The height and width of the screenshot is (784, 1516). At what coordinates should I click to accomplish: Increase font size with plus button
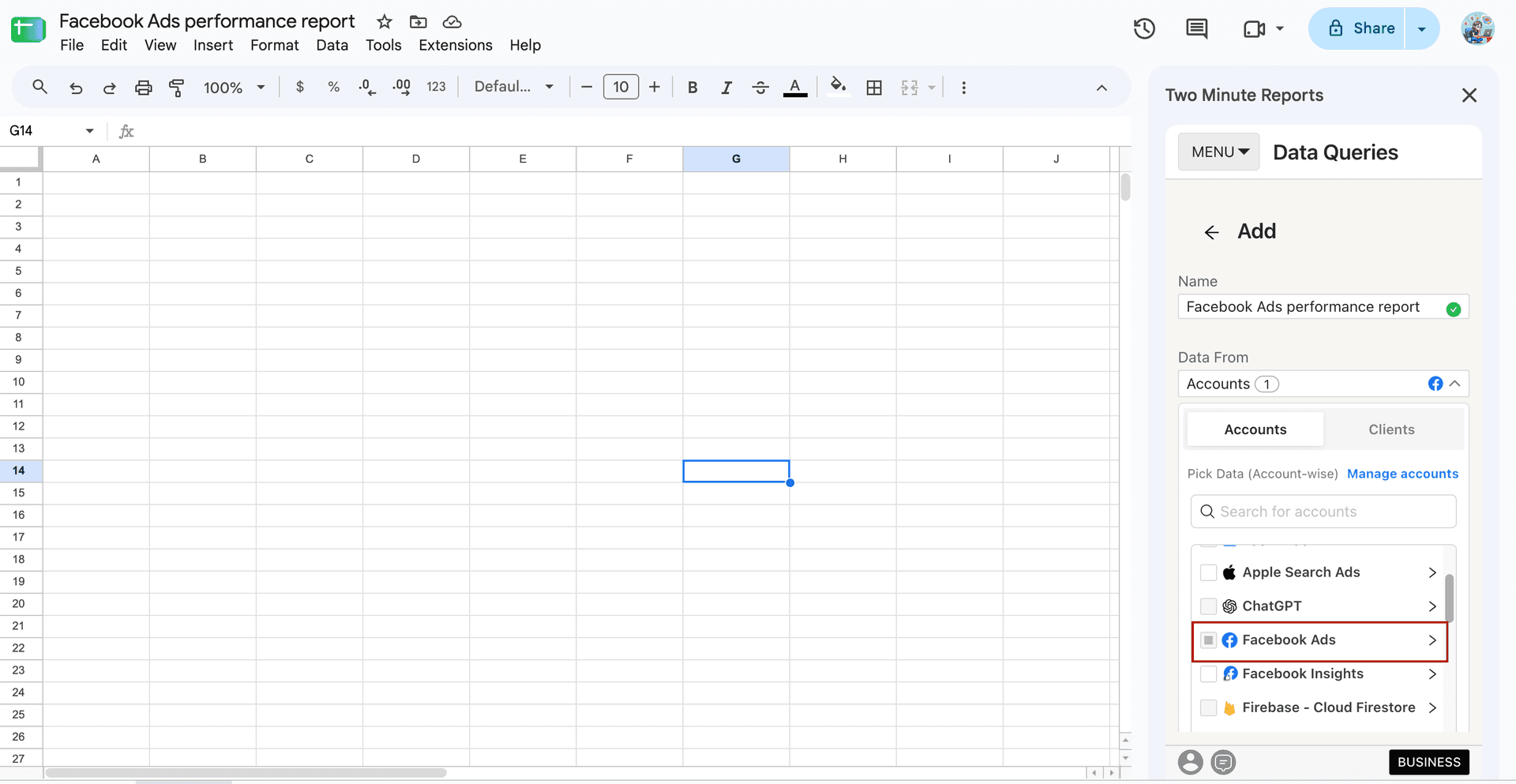click(655, 87)
